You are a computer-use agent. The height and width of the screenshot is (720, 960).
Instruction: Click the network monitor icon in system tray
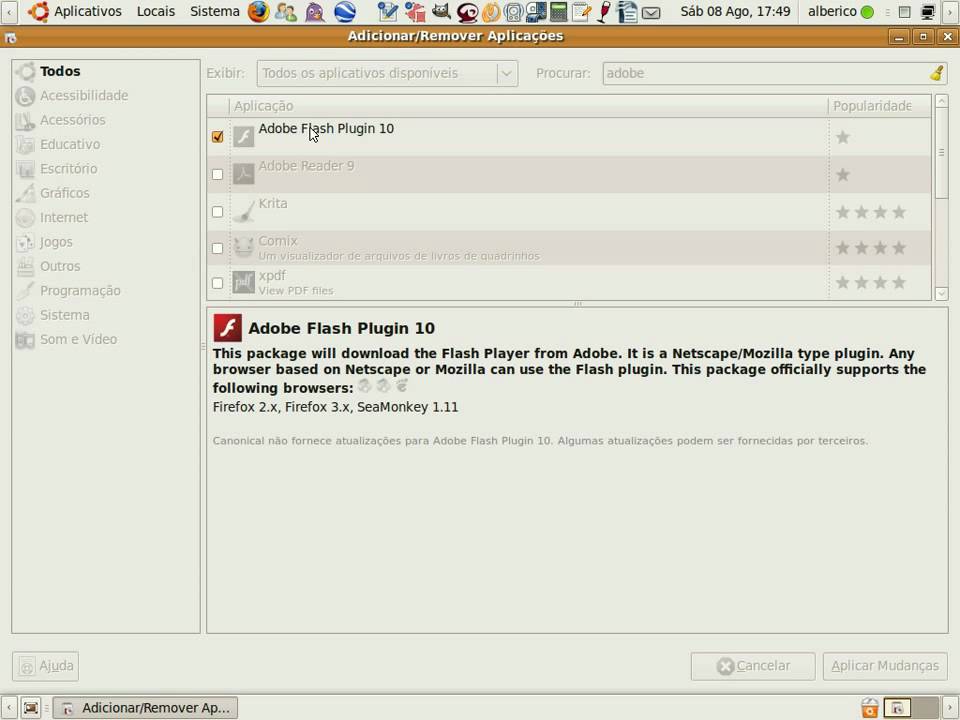pos(928,12)
